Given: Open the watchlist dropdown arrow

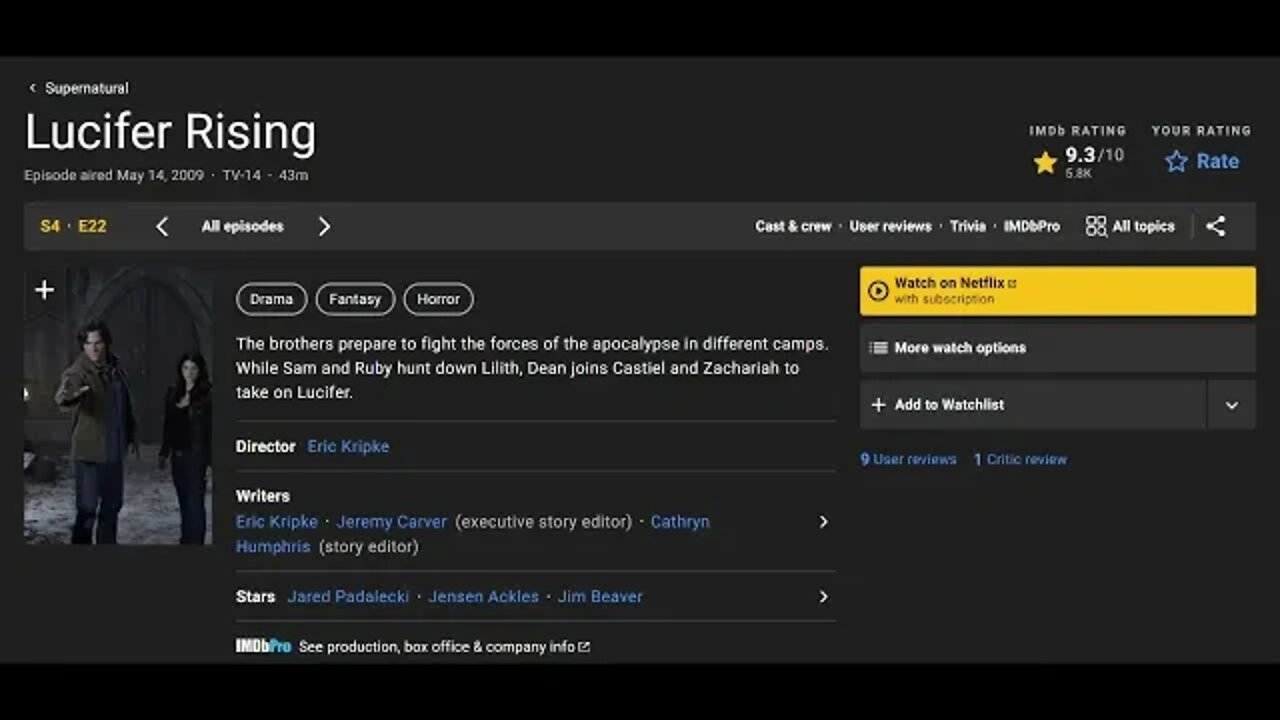Looking at the screenshot, I should (x=1232, y=404).
